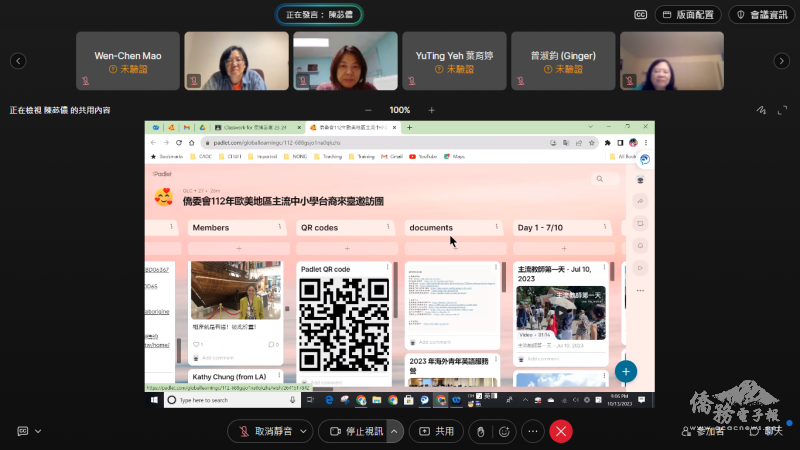Switch to Classwork browser tab
This screenshot has height=450, width=800.
(258, 128)
